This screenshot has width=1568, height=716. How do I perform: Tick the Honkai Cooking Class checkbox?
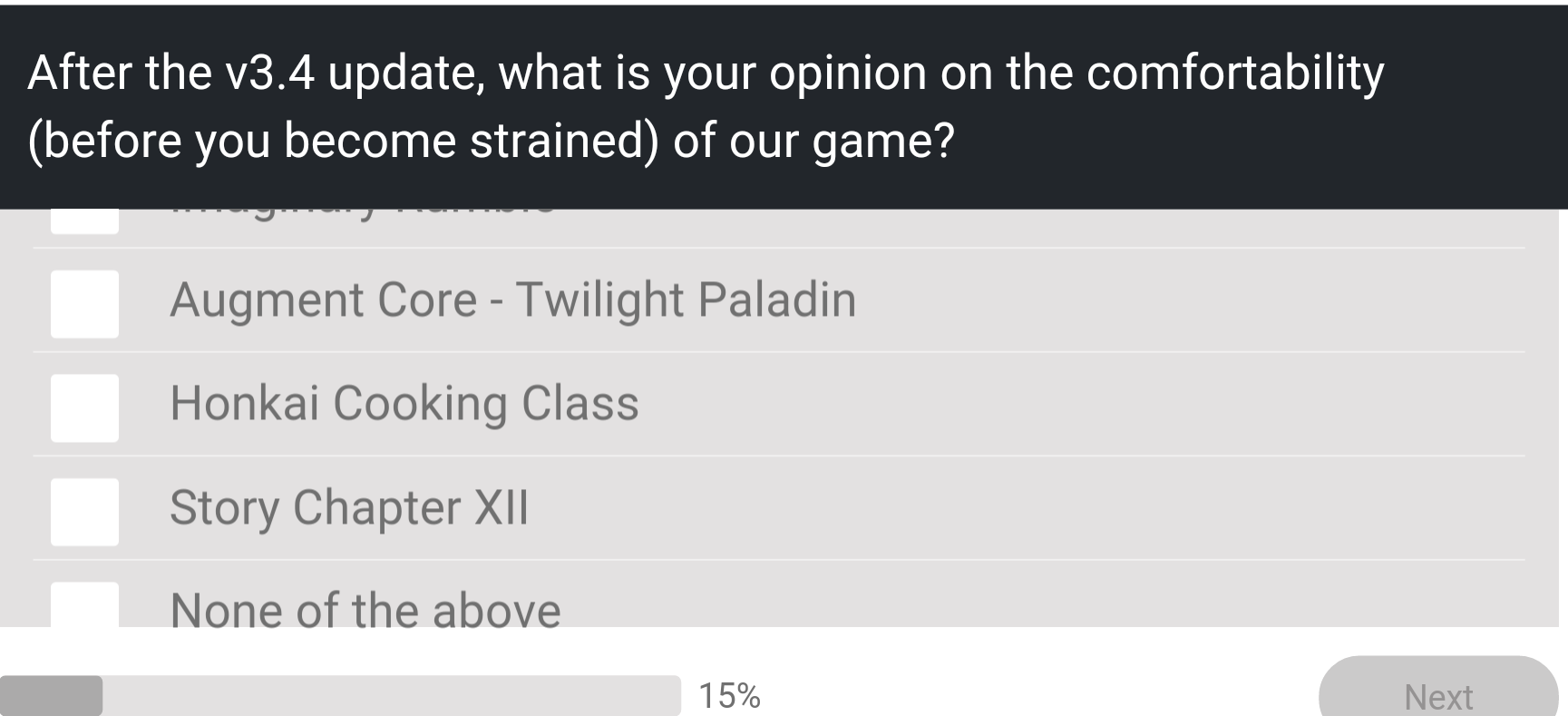(84, 408)
